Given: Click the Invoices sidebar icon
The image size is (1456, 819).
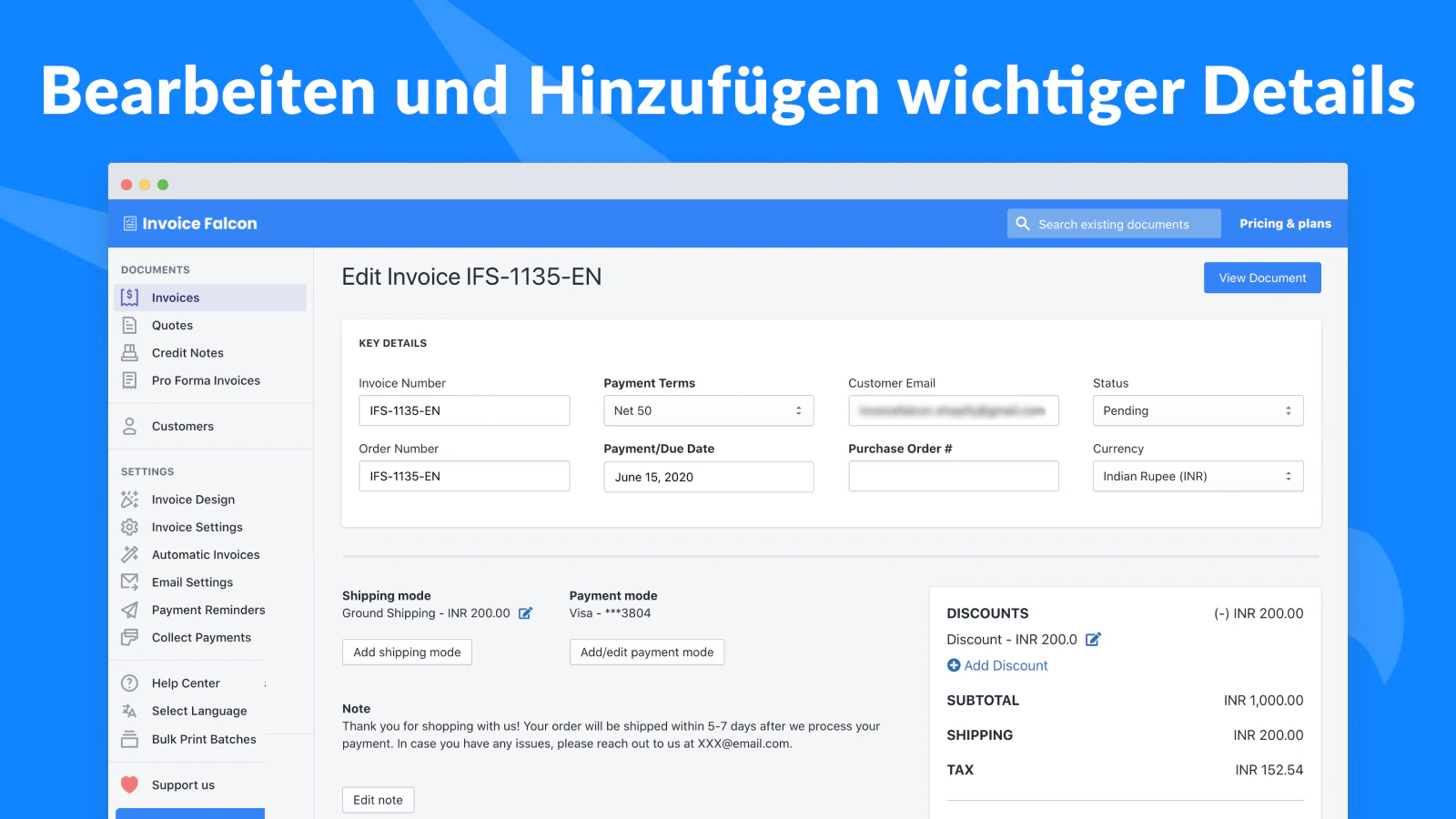Looking at the screenshot, I should pos(129,297).
